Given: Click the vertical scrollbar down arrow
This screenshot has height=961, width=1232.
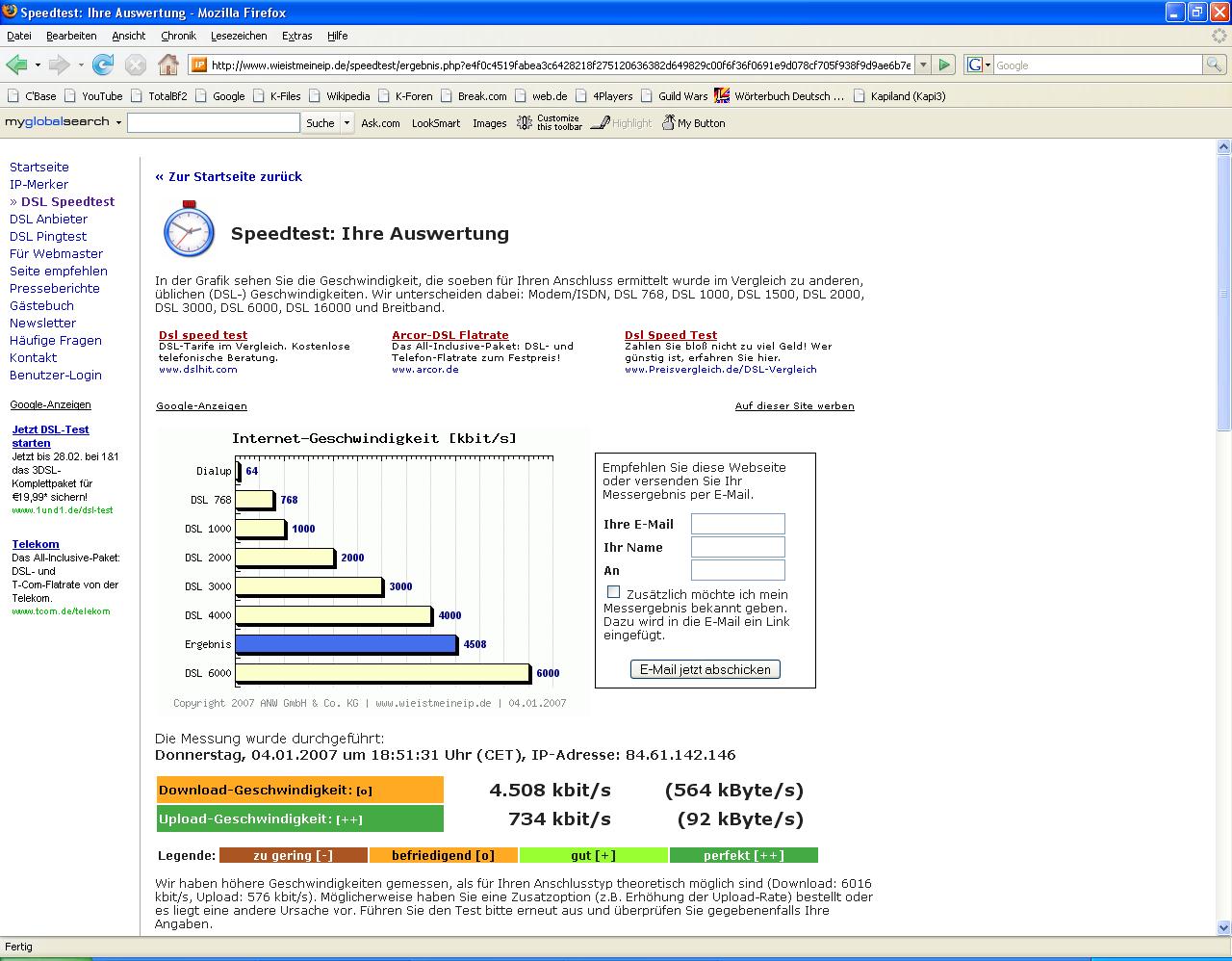Looking at the screenshot, I should click(1223, 927).
